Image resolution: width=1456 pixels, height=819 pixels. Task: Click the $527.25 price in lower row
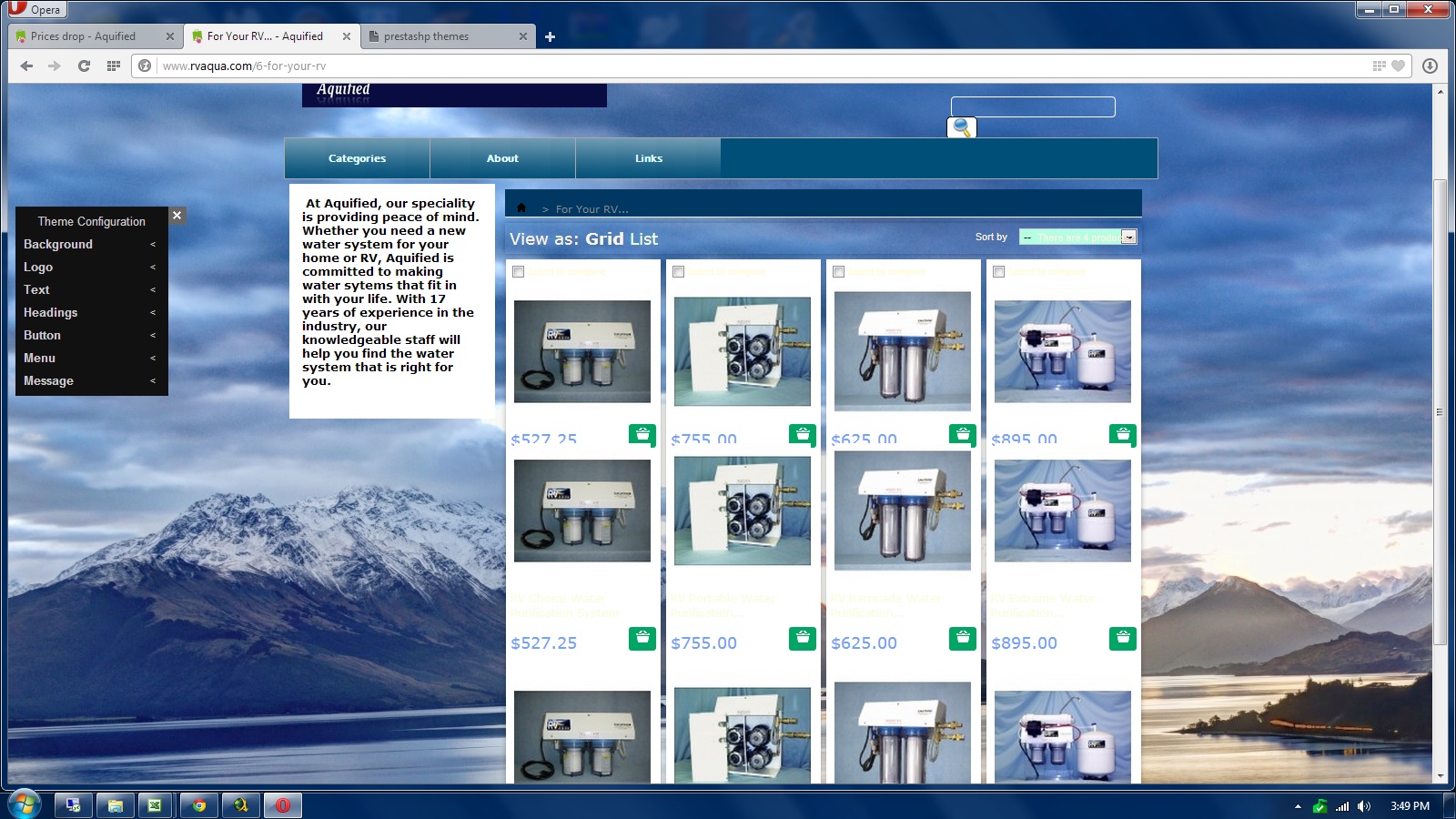tap(544, 643)
